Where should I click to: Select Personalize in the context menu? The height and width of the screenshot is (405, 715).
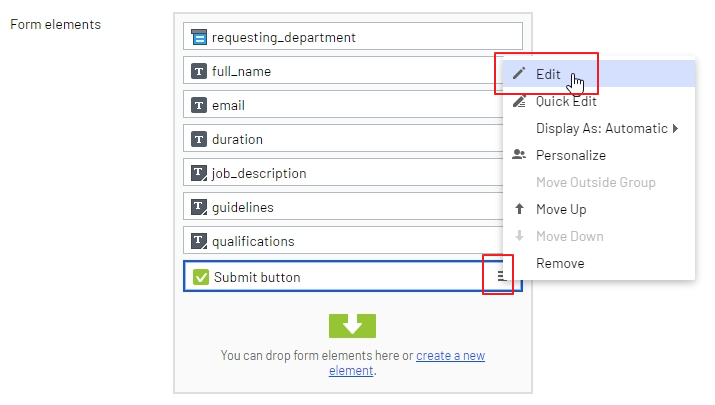tap(570, 155)
